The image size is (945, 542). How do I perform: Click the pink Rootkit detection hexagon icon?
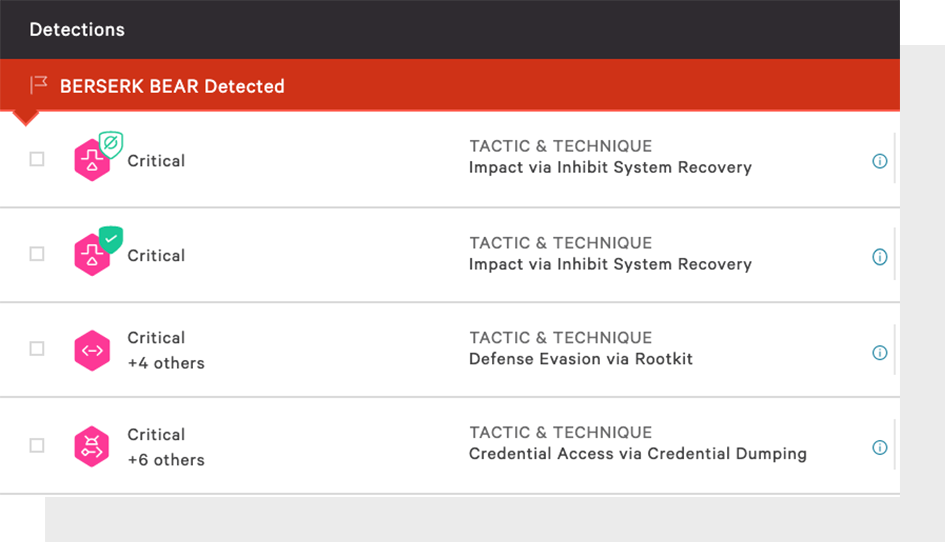(92, 350)
